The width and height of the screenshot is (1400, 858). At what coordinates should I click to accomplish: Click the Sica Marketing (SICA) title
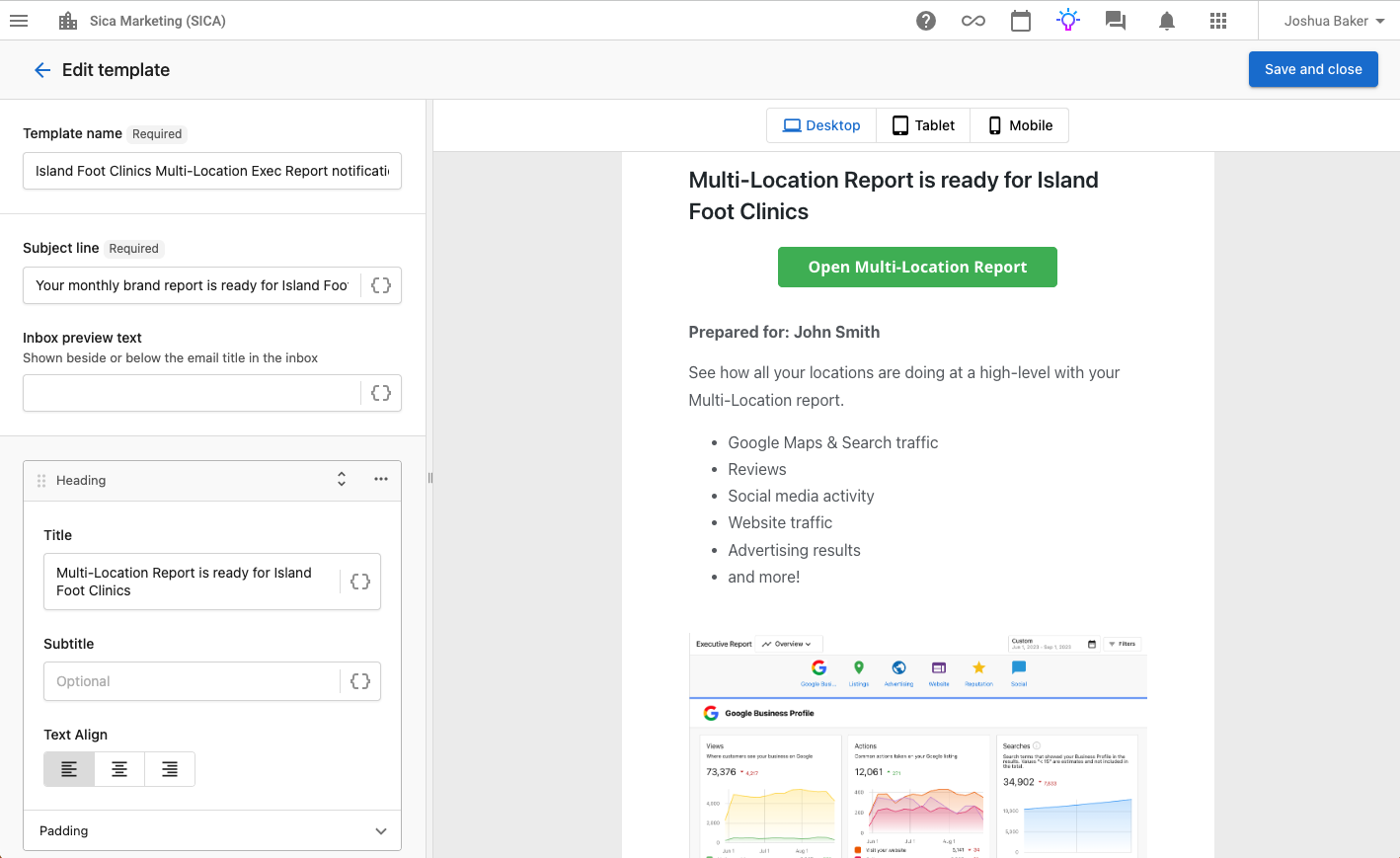click(x=158, y=21)
